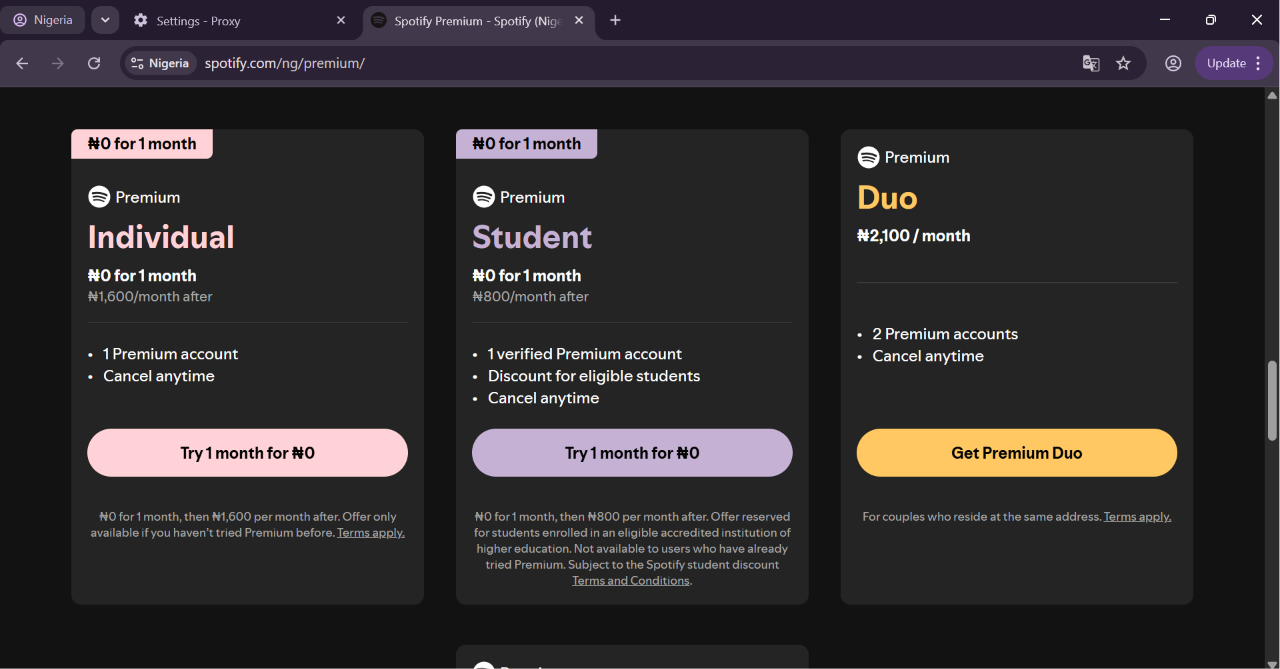Click the Duo plan heading
This screenshot has width=1280, height=669.
click(887, 197)
